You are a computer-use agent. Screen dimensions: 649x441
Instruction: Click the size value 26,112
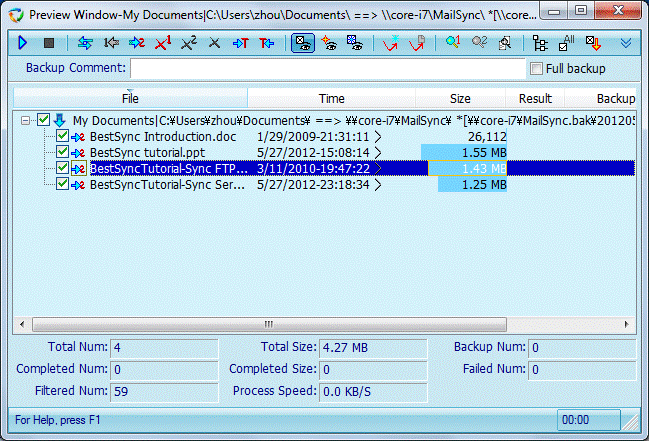[487, 137]
